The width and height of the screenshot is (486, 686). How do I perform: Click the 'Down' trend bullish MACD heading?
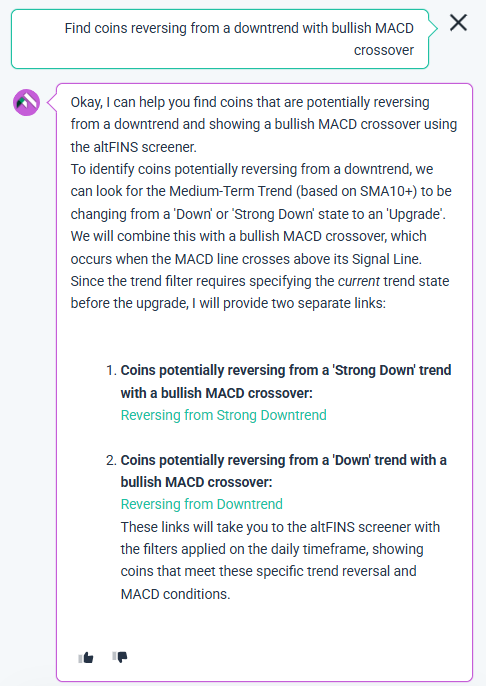click(x=283, y=471)
